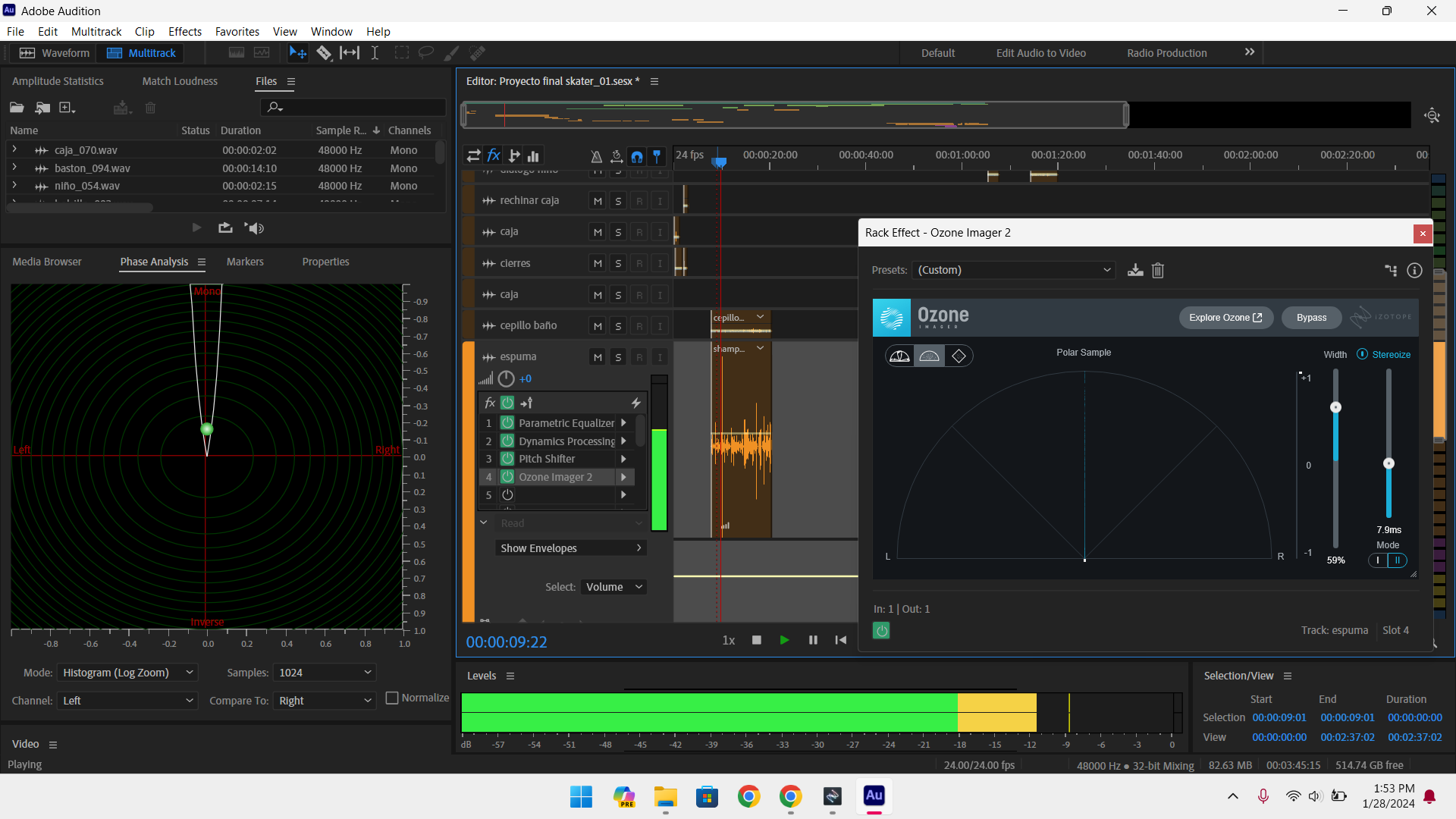
Task: Toggle timeline snapping magnet icon
Action: coord(637,156)
